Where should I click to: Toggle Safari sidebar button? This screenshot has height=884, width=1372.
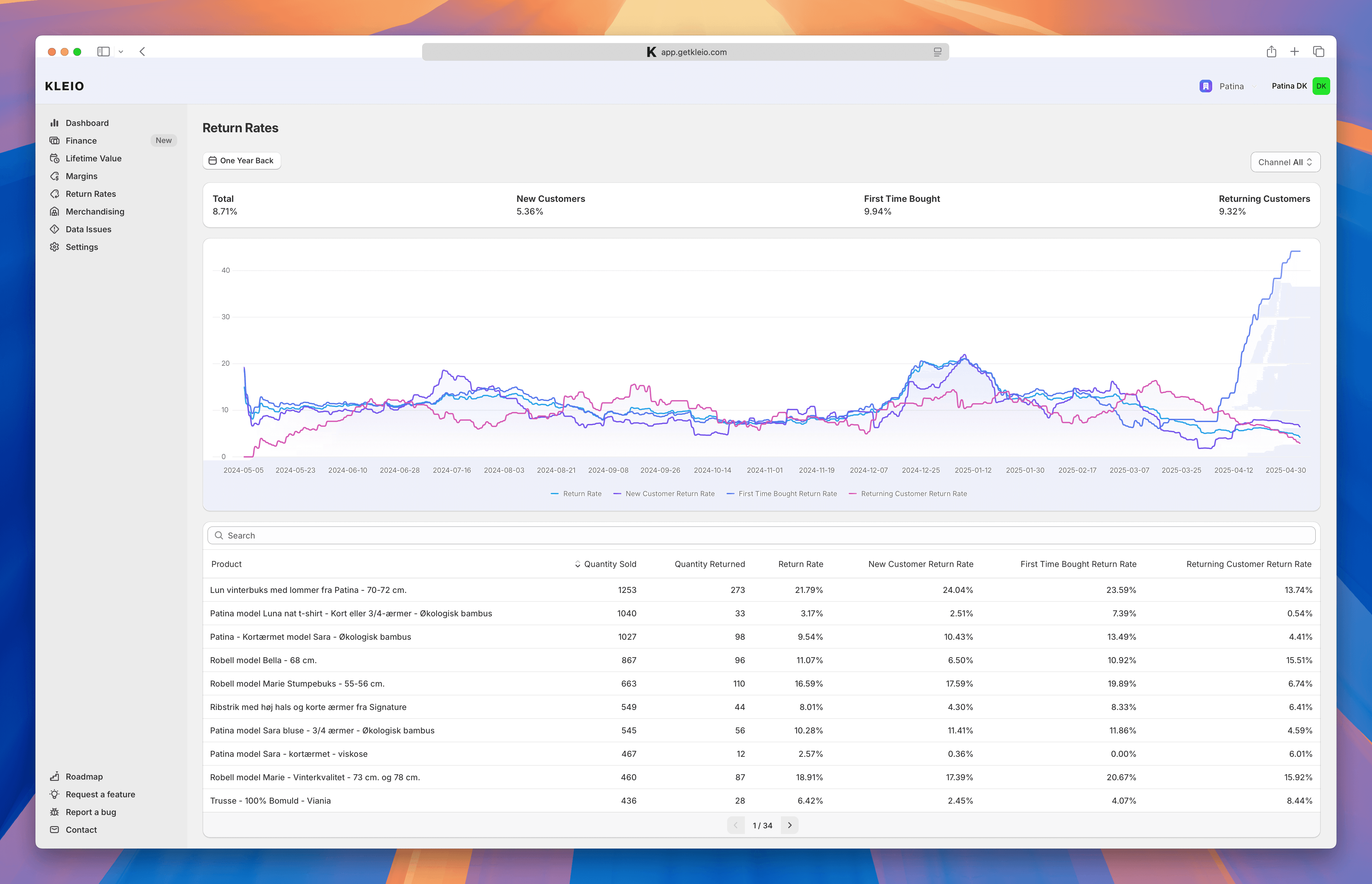coord(103,52)
